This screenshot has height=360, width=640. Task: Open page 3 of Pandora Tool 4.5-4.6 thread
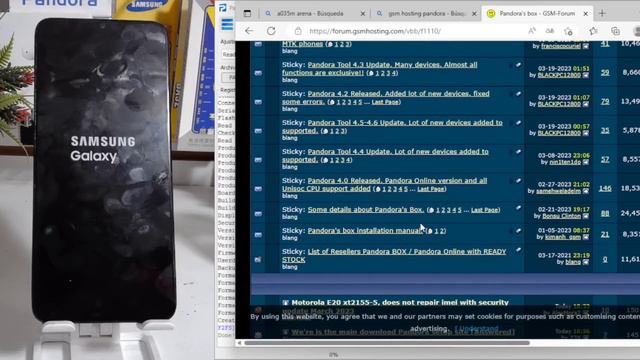coord(343,131)
